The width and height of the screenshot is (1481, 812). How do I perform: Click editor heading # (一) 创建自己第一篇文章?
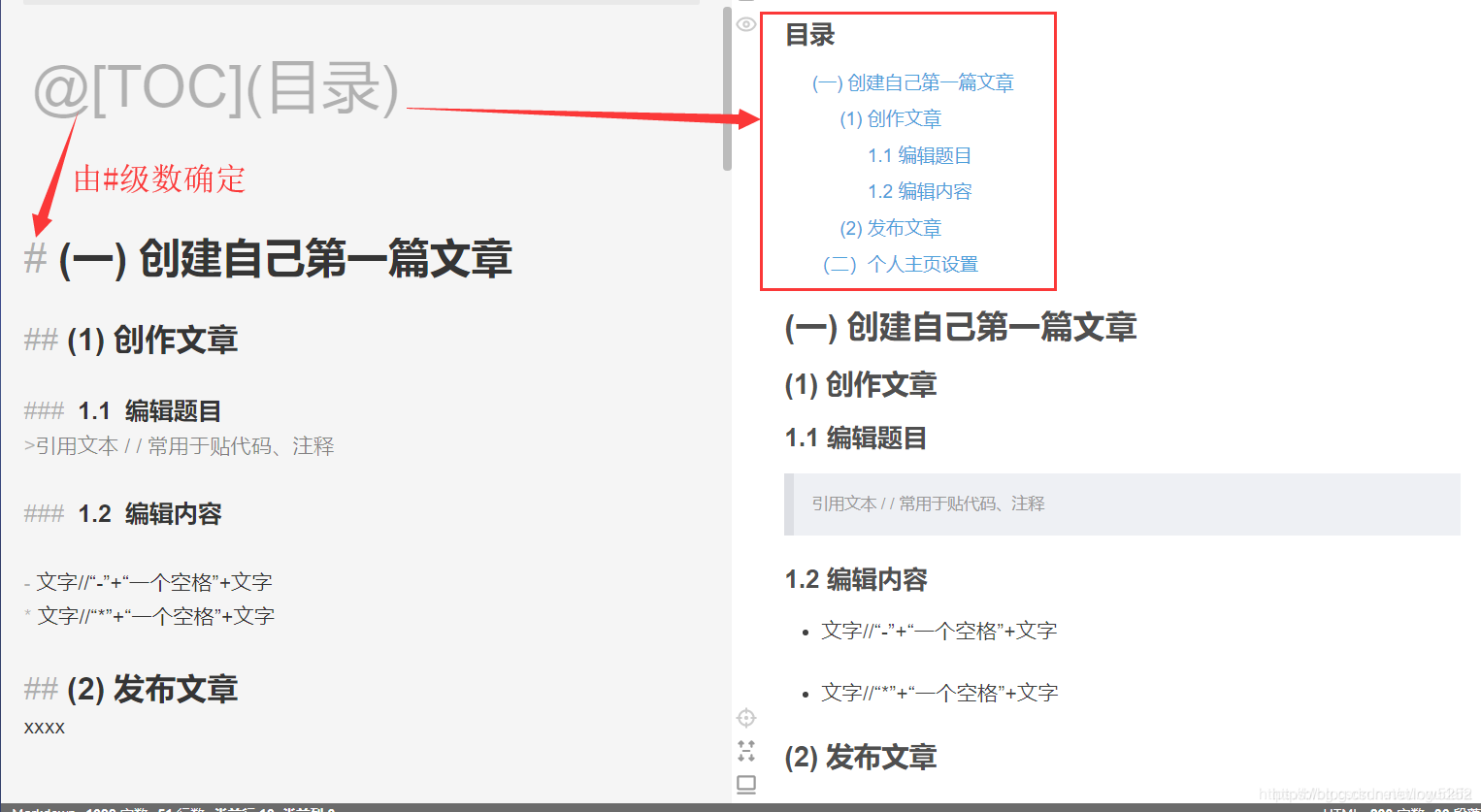coord(268,259)
